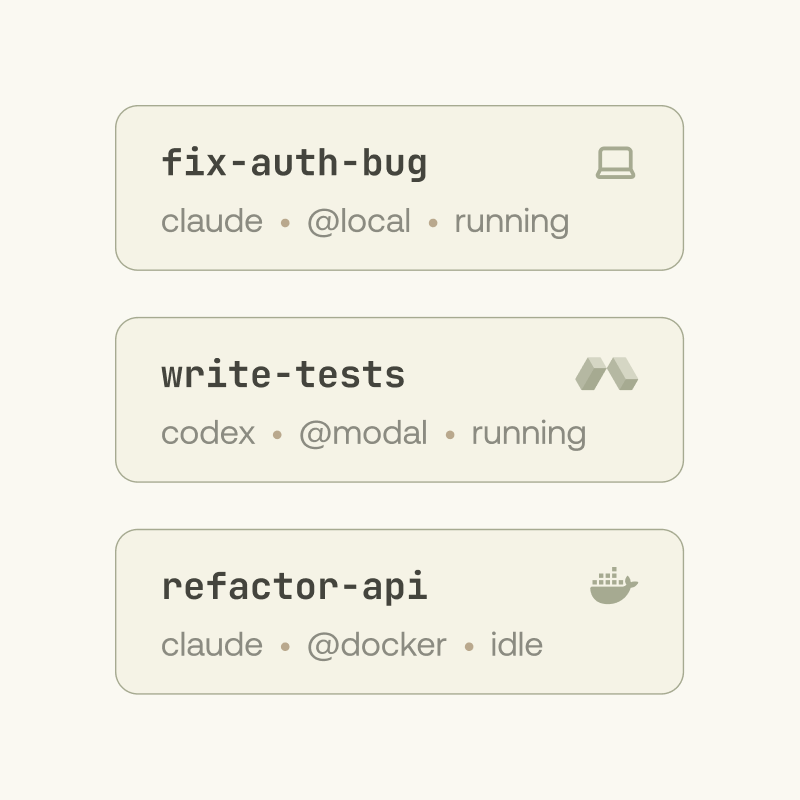The height and width of the screenshot is (800, 800).
Task: Click the codex agent label under write-tests
Action: point(207,433)
